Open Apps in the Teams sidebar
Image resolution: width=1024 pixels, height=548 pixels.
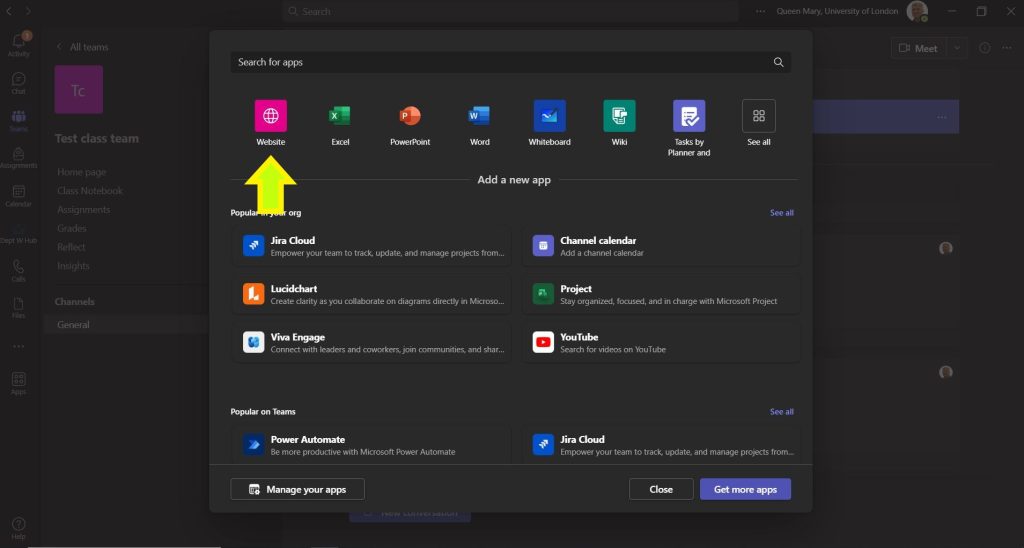coord(18,383)
